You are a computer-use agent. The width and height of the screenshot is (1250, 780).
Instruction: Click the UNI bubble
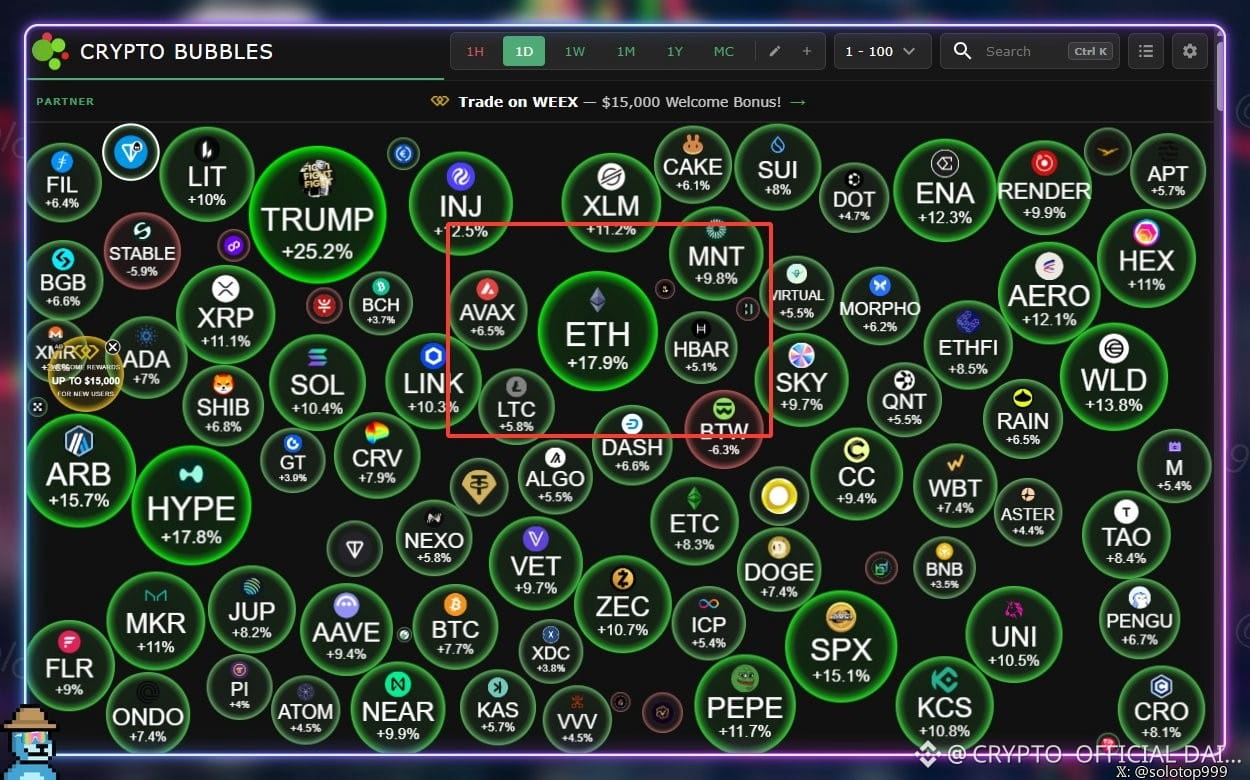1014,634
